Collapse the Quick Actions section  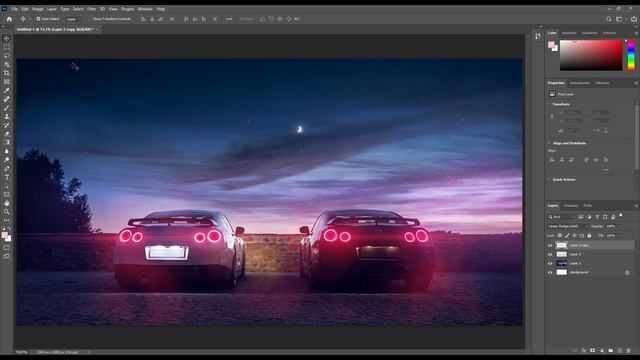coord(549,180)
